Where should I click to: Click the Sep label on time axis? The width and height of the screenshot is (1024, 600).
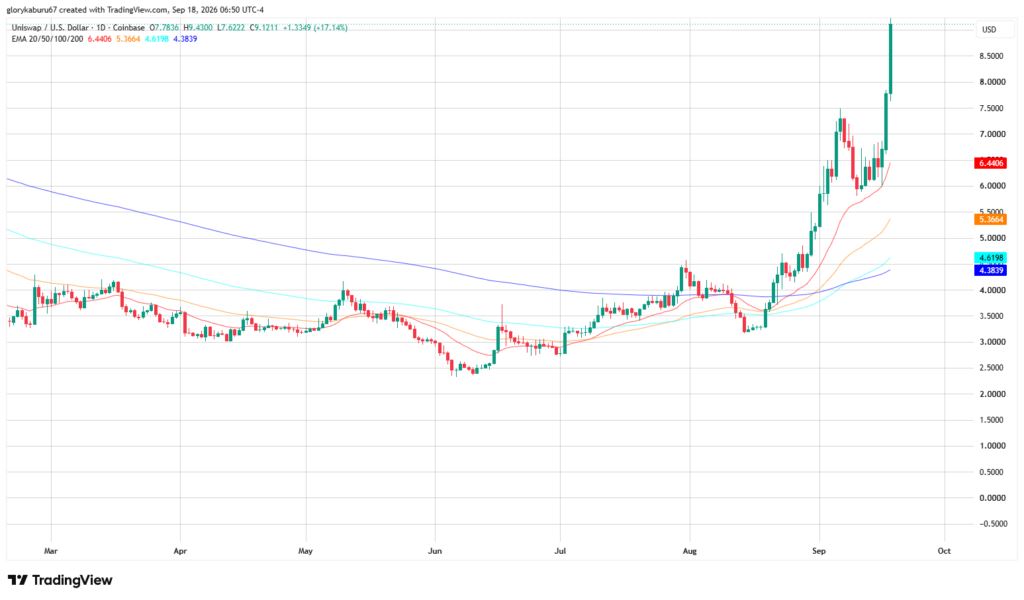[x=819, y=551]
